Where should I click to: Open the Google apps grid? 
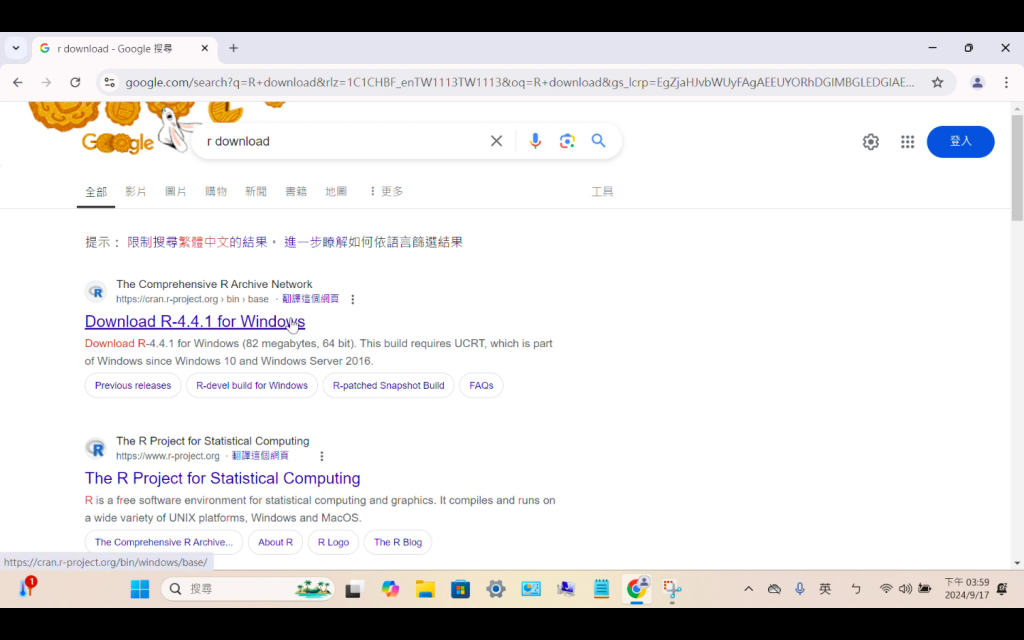[907, 142]
